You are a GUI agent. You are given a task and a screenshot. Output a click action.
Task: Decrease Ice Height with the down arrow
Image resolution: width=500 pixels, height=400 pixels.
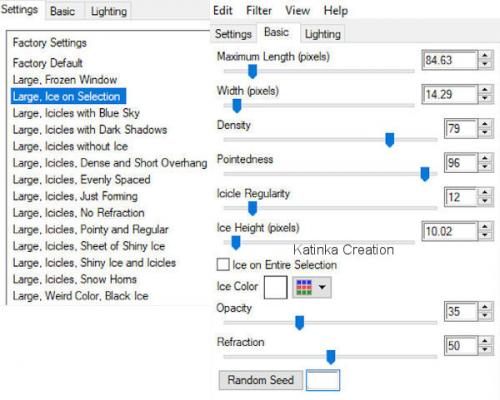(485, 235)
